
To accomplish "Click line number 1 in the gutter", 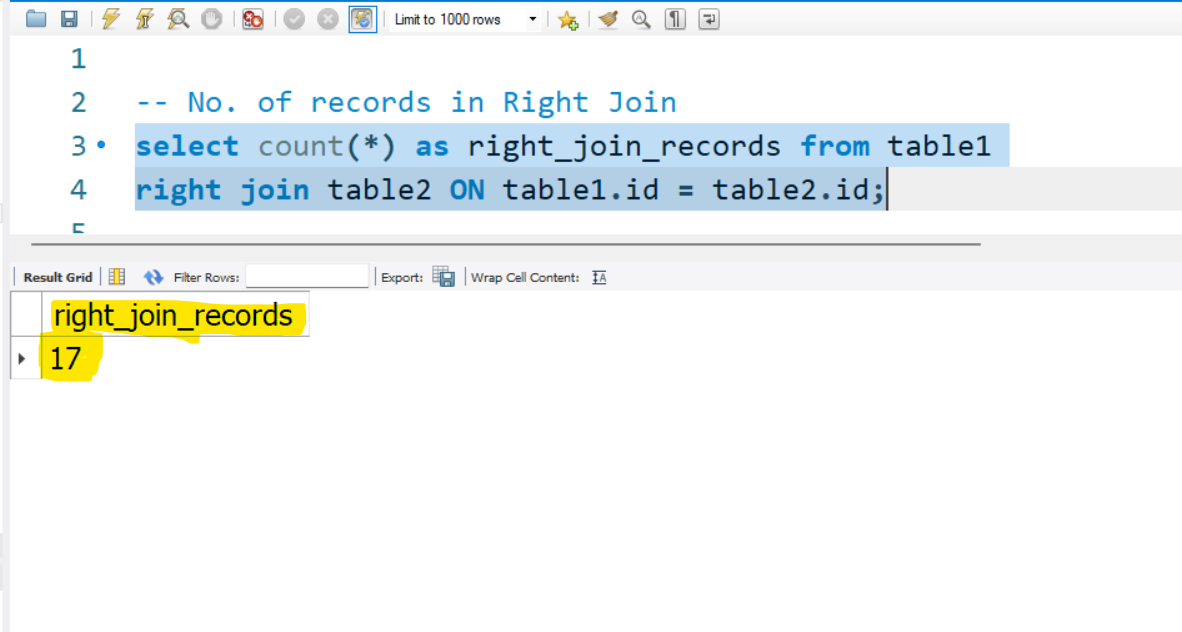I will click(x=78, y=58).
